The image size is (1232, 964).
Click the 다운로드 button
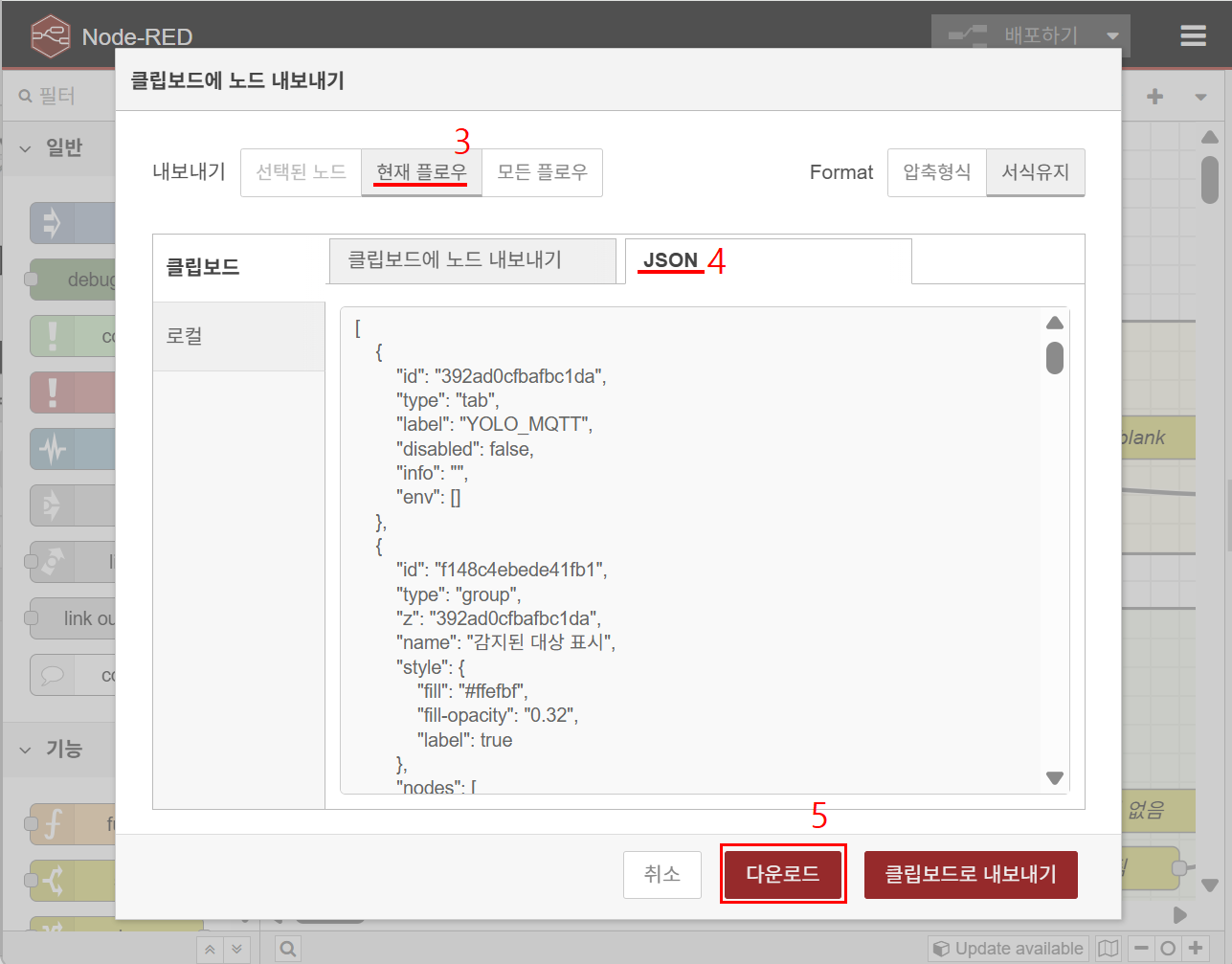pyautogui.click(x=782, y=874)
